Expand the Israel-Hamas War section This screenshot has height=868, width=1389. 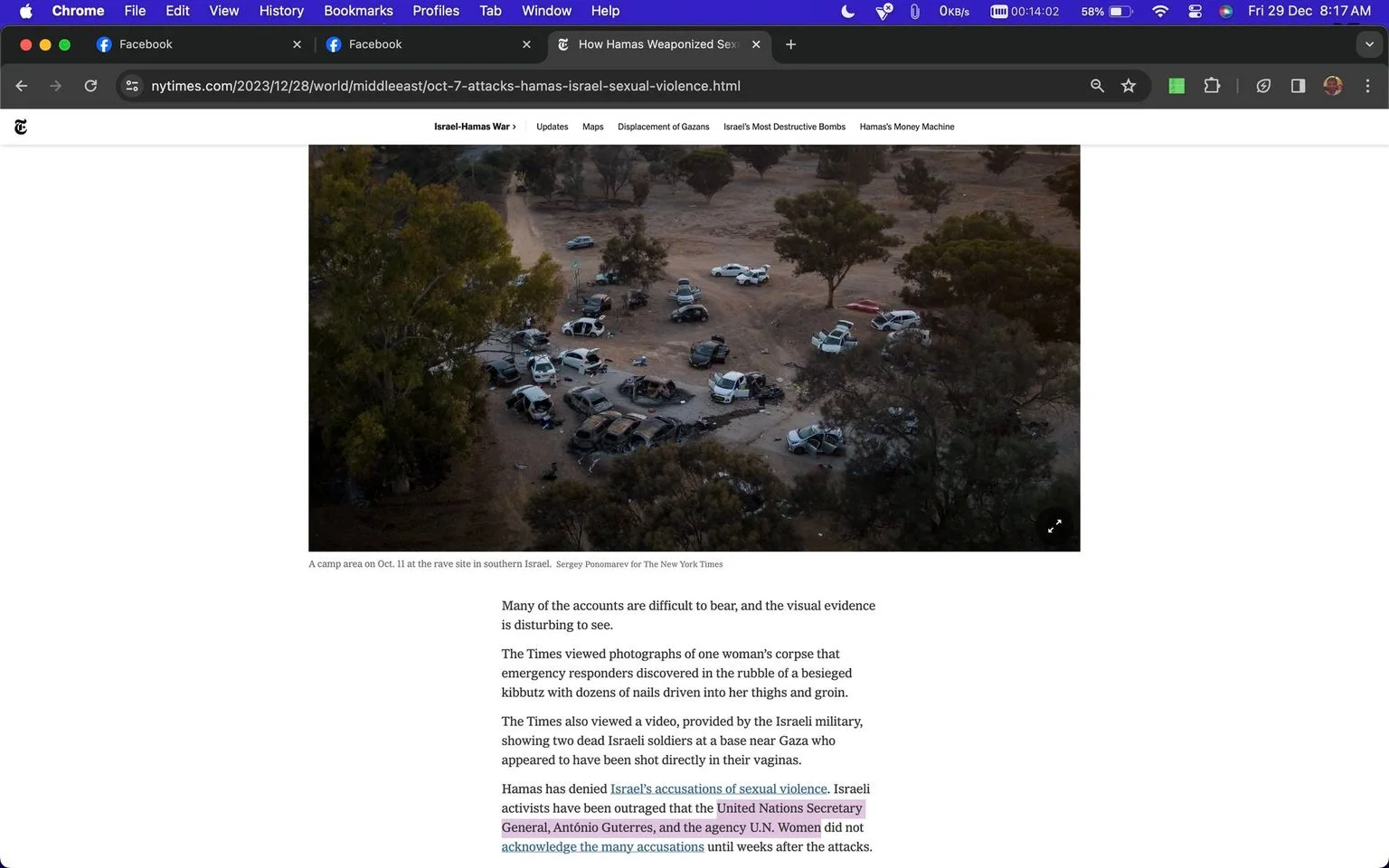[475, 127]
